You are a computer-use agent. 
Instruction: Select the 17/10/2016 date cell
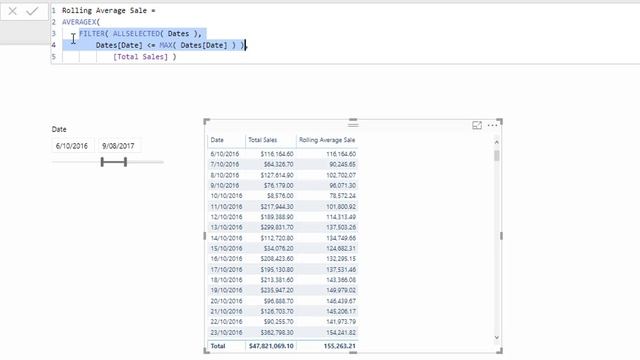coord(227,270)
